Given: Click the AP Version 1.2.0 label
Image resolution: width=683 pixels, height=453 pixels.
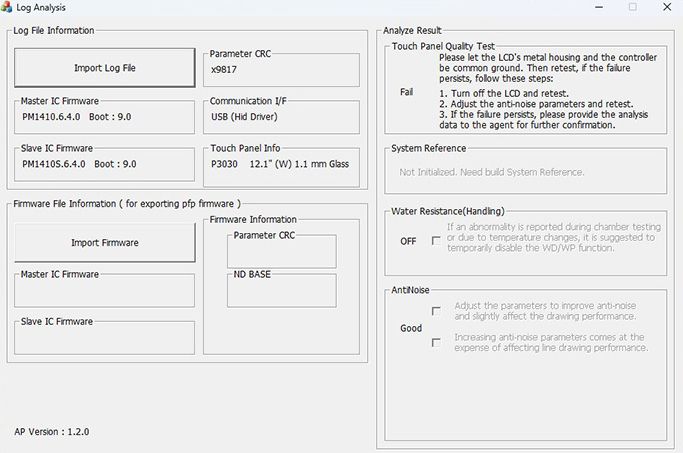Looking at the screenshot, I should [54, 432].
